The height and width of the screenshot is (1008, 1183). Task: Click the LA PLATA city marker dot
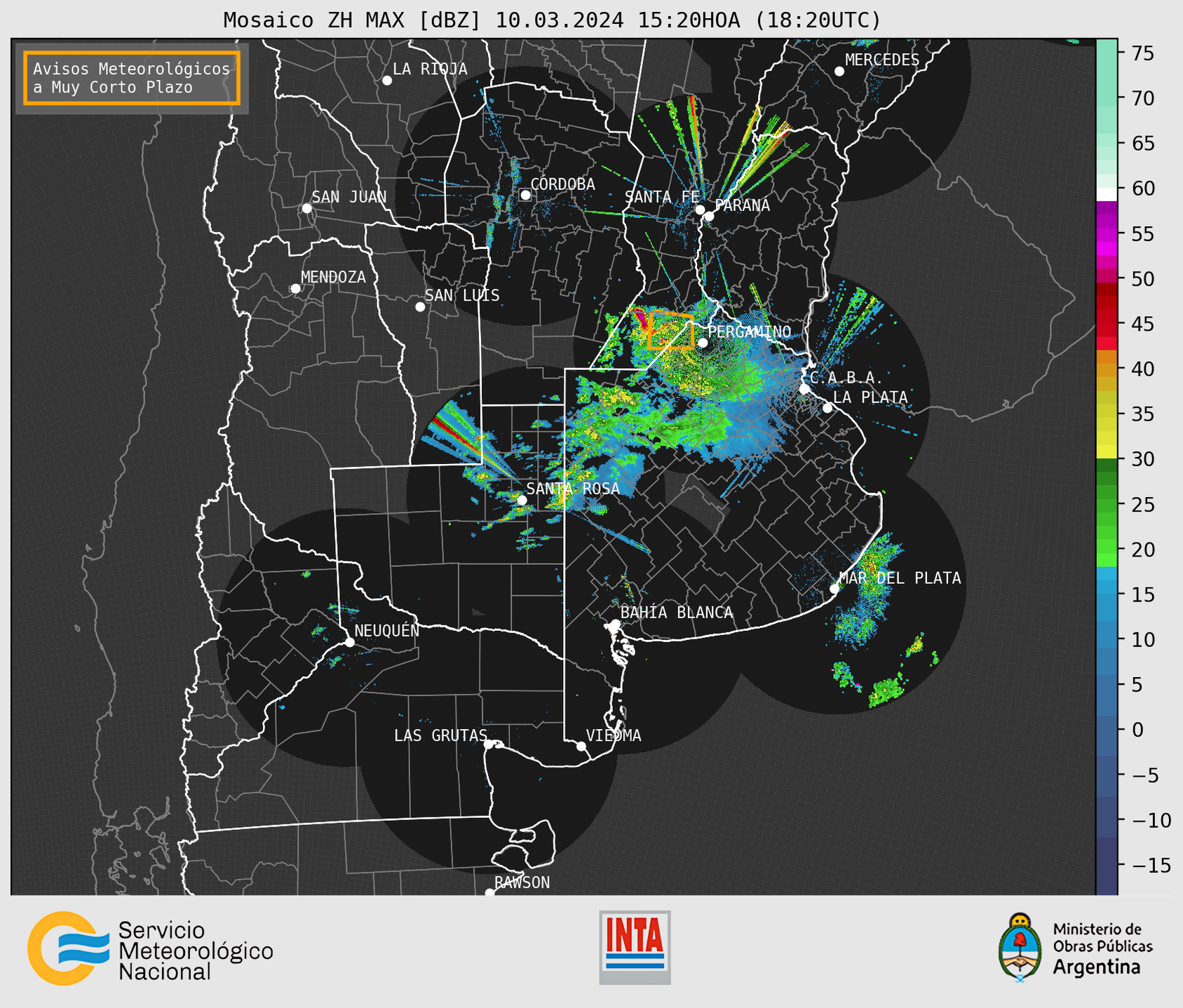tap(827, 408)
